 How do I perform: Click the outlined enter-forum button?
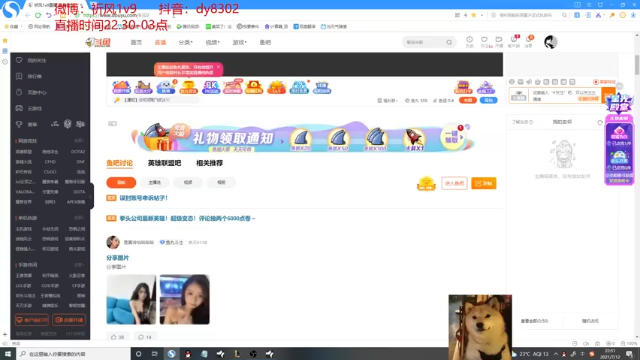(454, 183)
